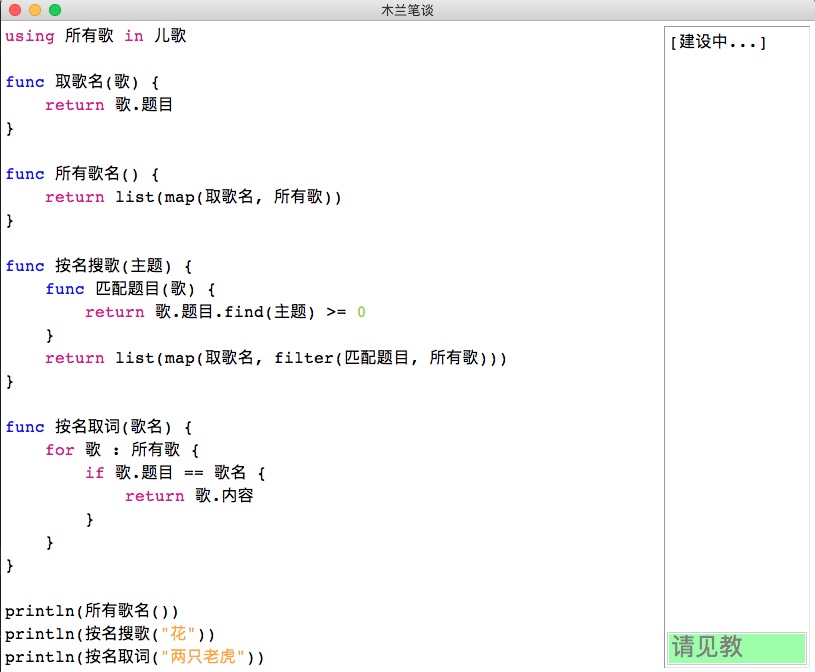The height and width of the screenshot is (672, 815).
Task: Click the line with 歌.题目.find(主题) >= 0
Action: point(226,312)
